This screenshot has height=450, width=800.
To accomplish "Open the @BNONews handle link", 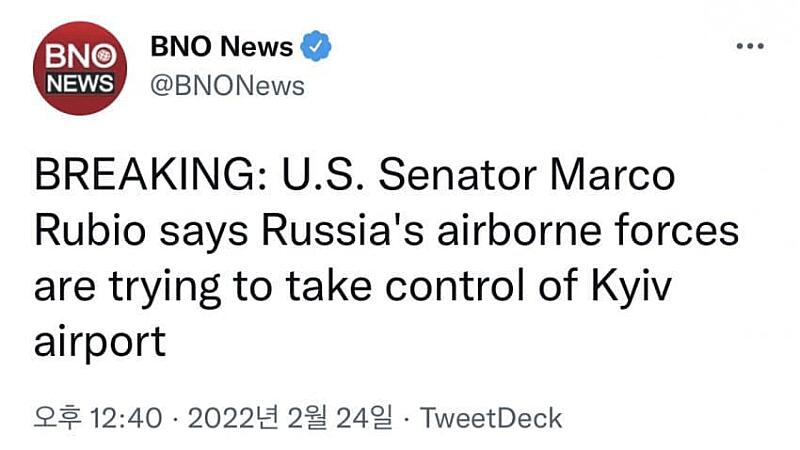I will 226,86.
